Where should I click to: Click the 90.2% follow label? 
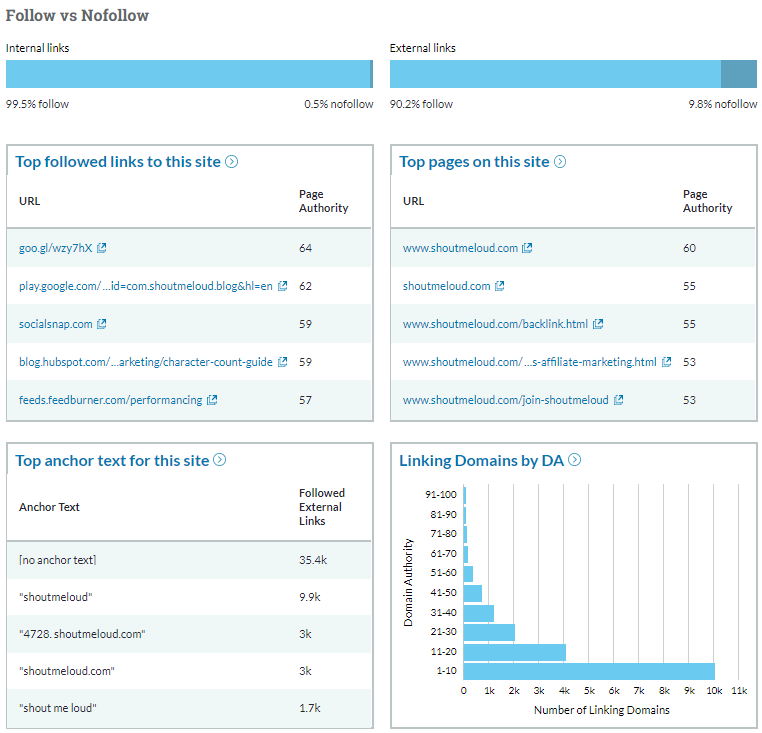click(421, 104)
